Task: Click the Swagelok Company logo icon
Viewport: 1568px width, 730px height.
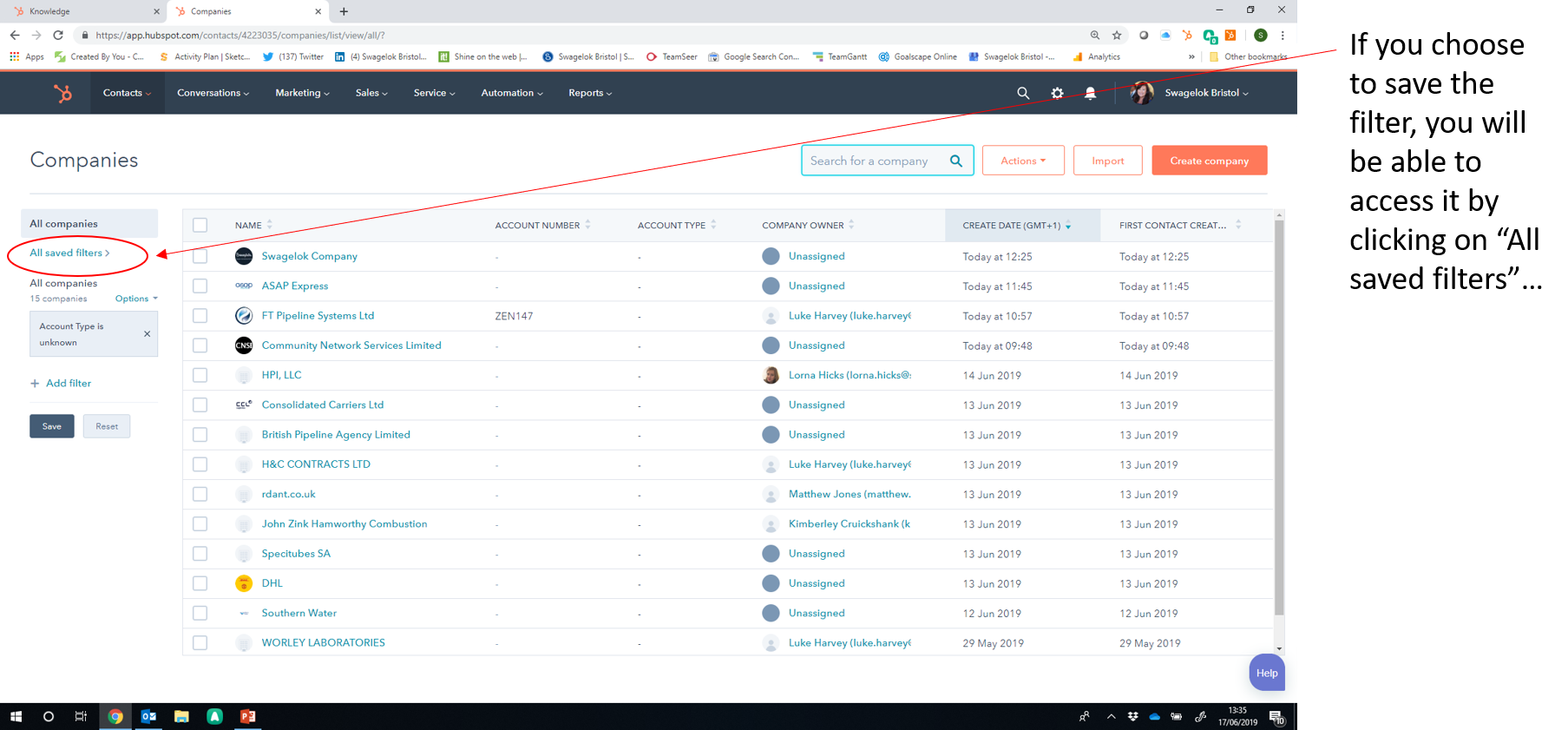Action: [x=244, y=256]
